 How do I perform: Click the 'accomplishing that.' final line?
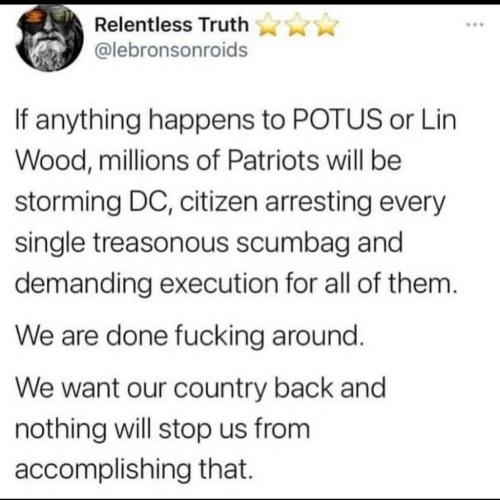coord(134,469)
